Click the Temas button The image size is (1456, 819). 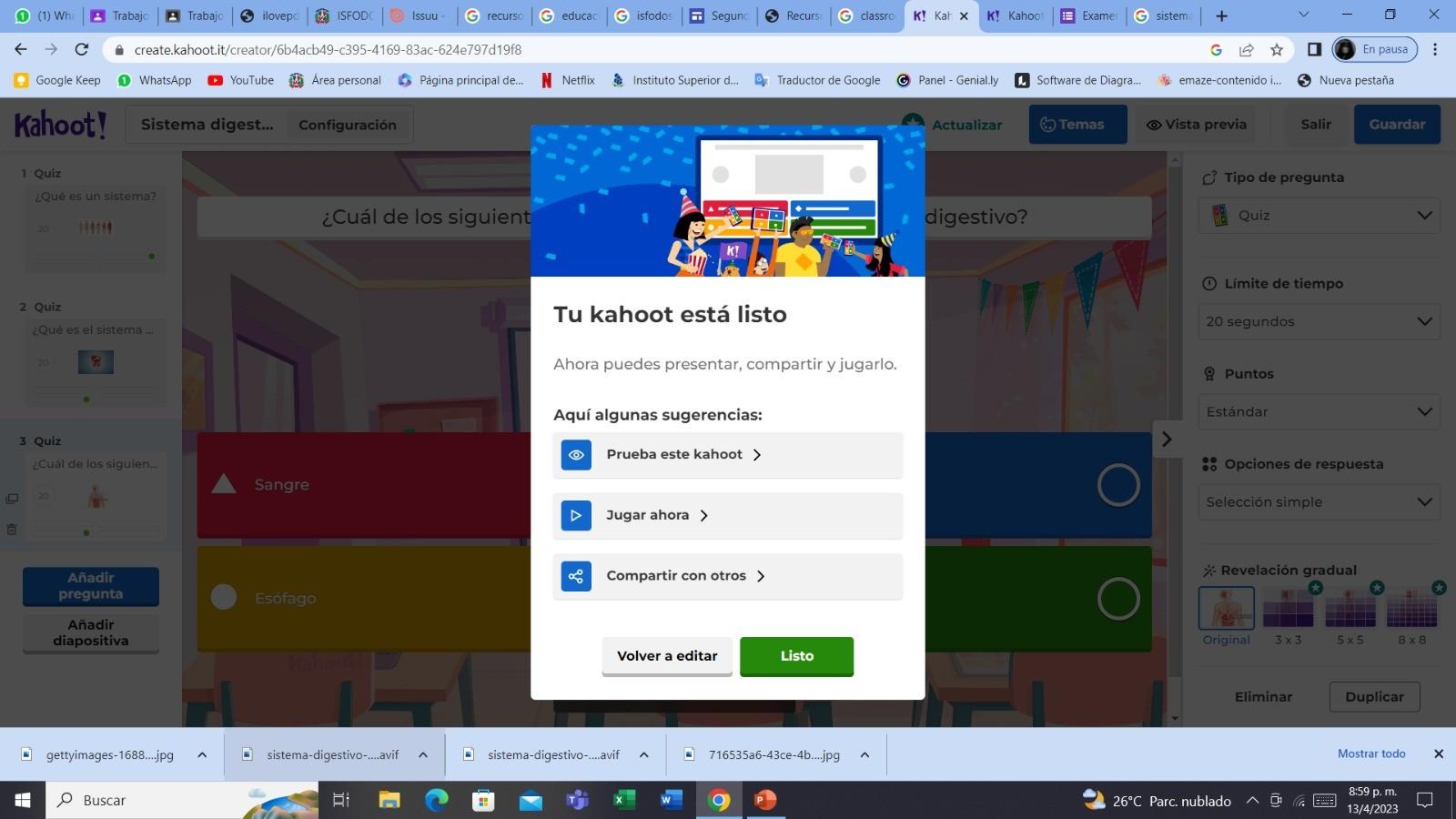pos(1077,125)
